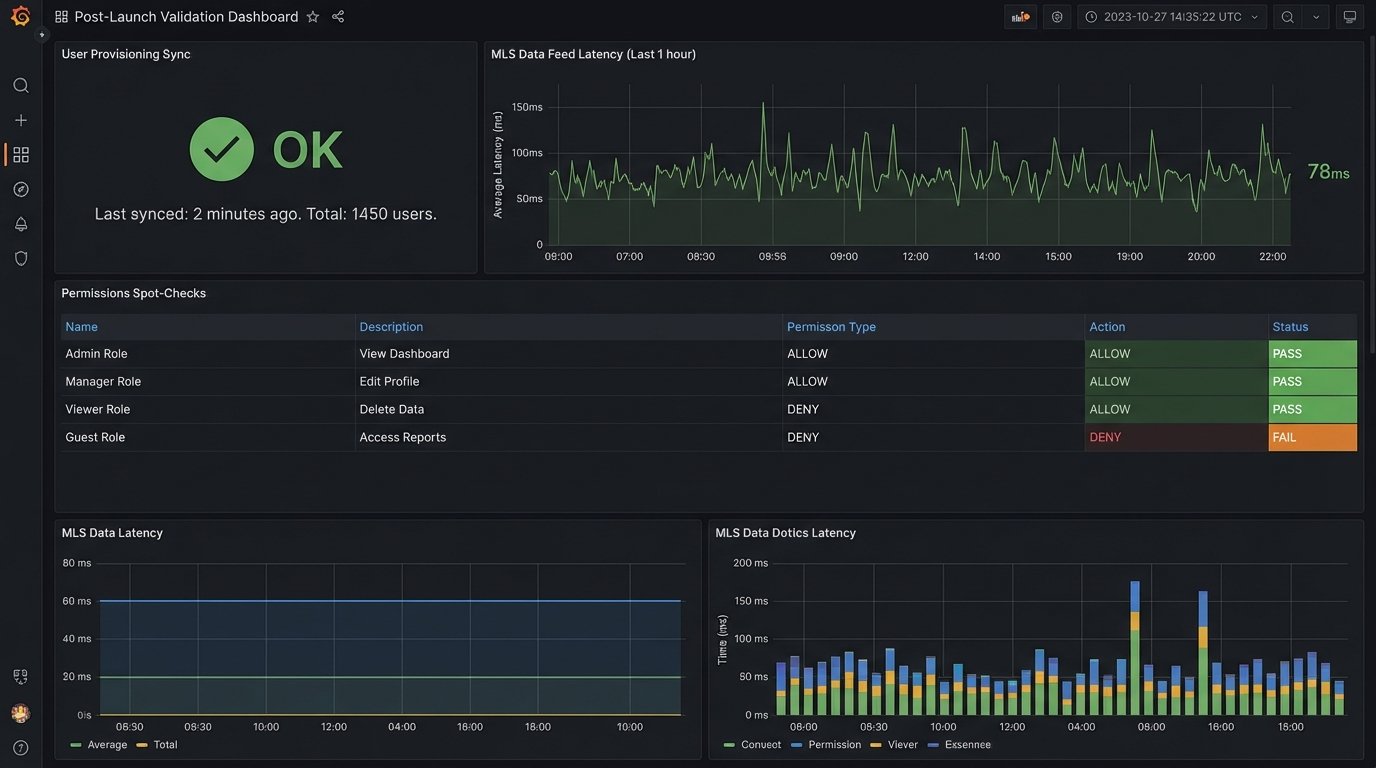Open the help question mark icon
The height and width of the screenshot is (768, 1376).
20,747
